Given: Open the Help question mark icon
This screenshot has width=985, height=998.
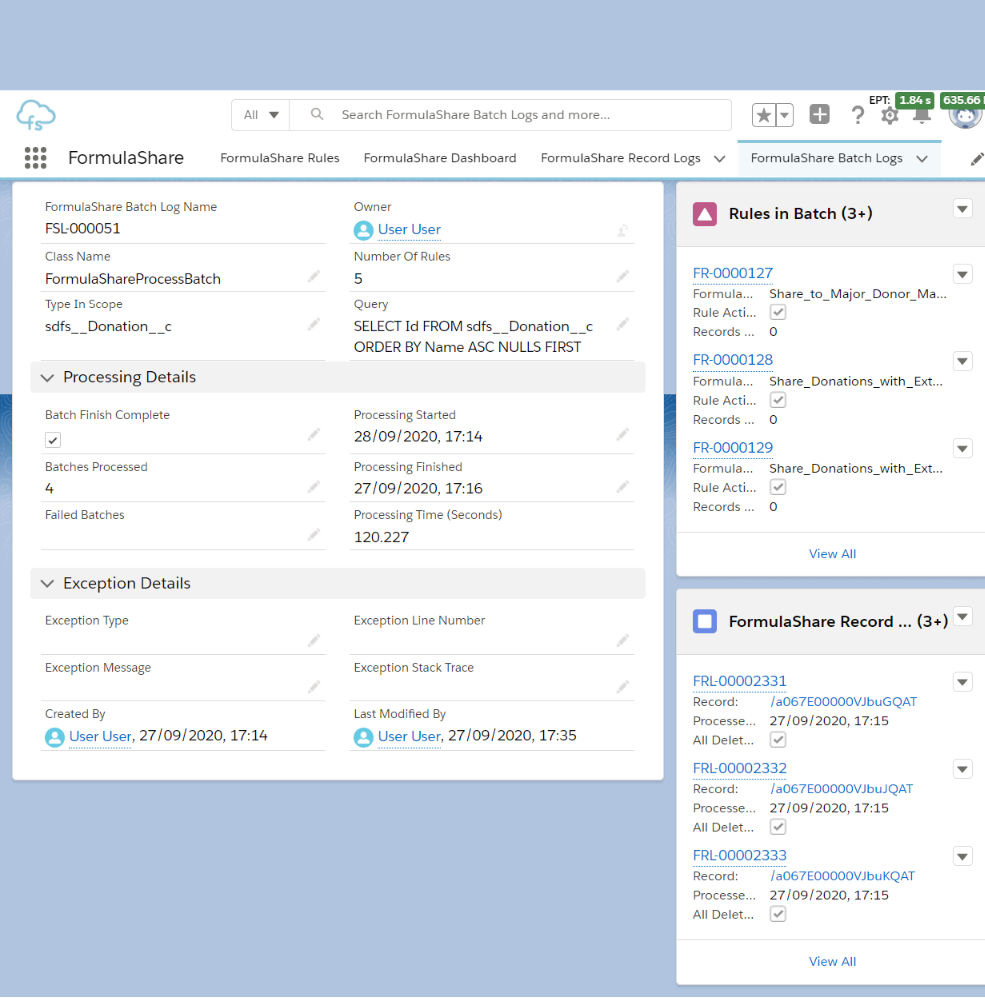Looking at the screenshot, I should tap(857, 115).
